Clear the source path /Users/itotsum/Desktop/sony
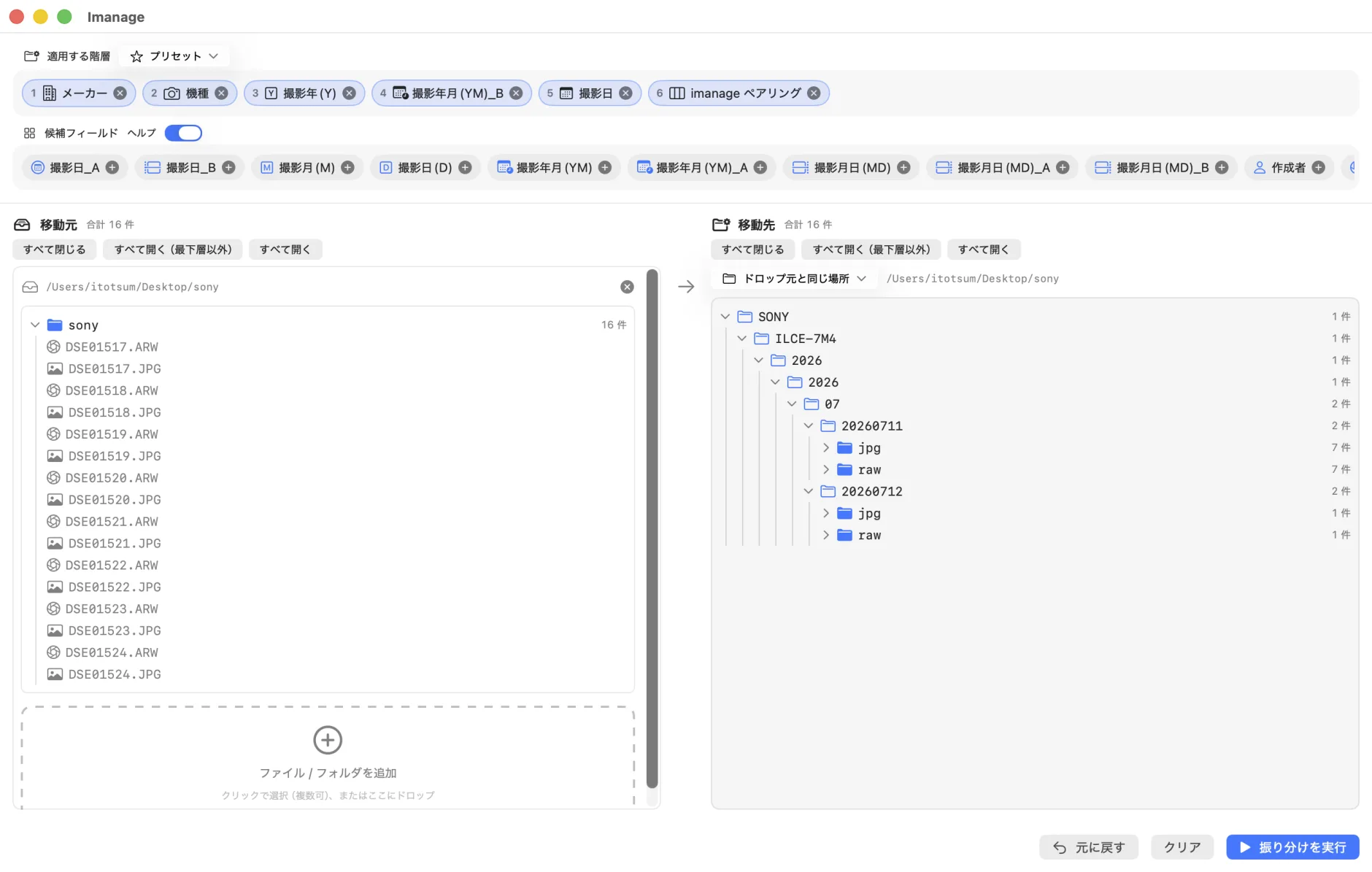Screen dimensions: 1372x872 tap(627, 287)
